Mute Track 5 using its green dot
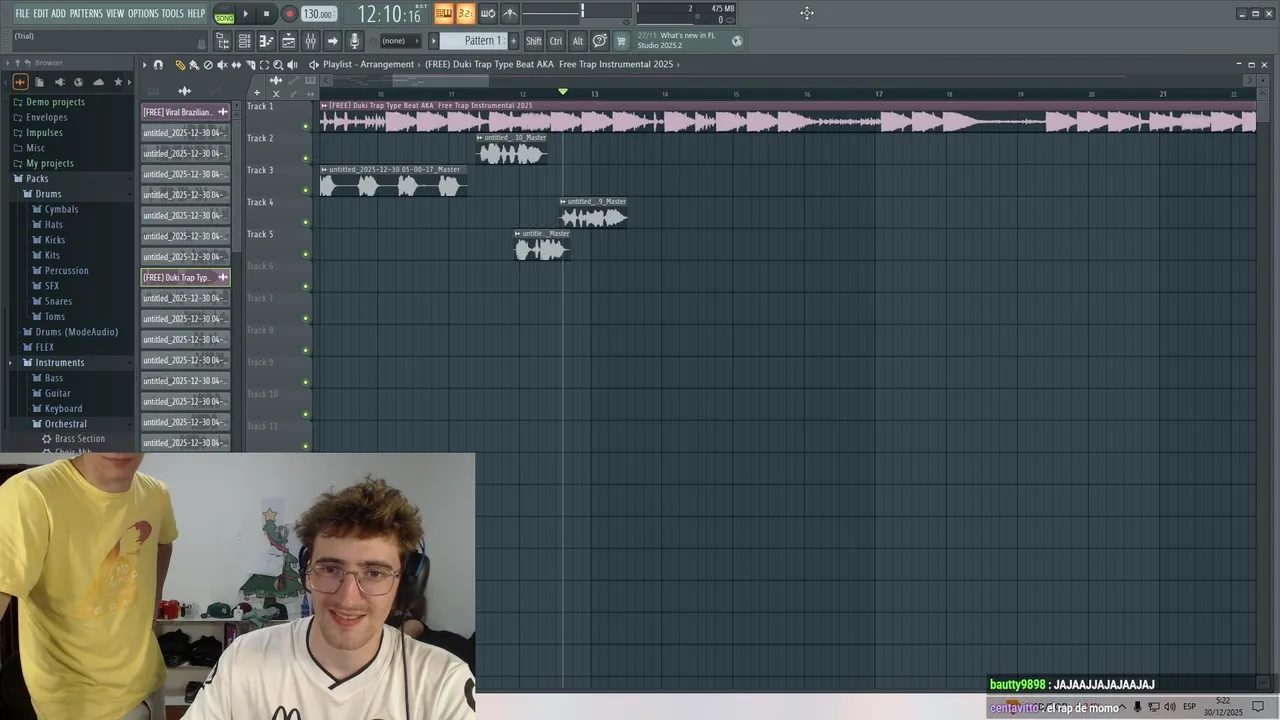Viewport: 1280px width, 720px height. click(306, 255)
